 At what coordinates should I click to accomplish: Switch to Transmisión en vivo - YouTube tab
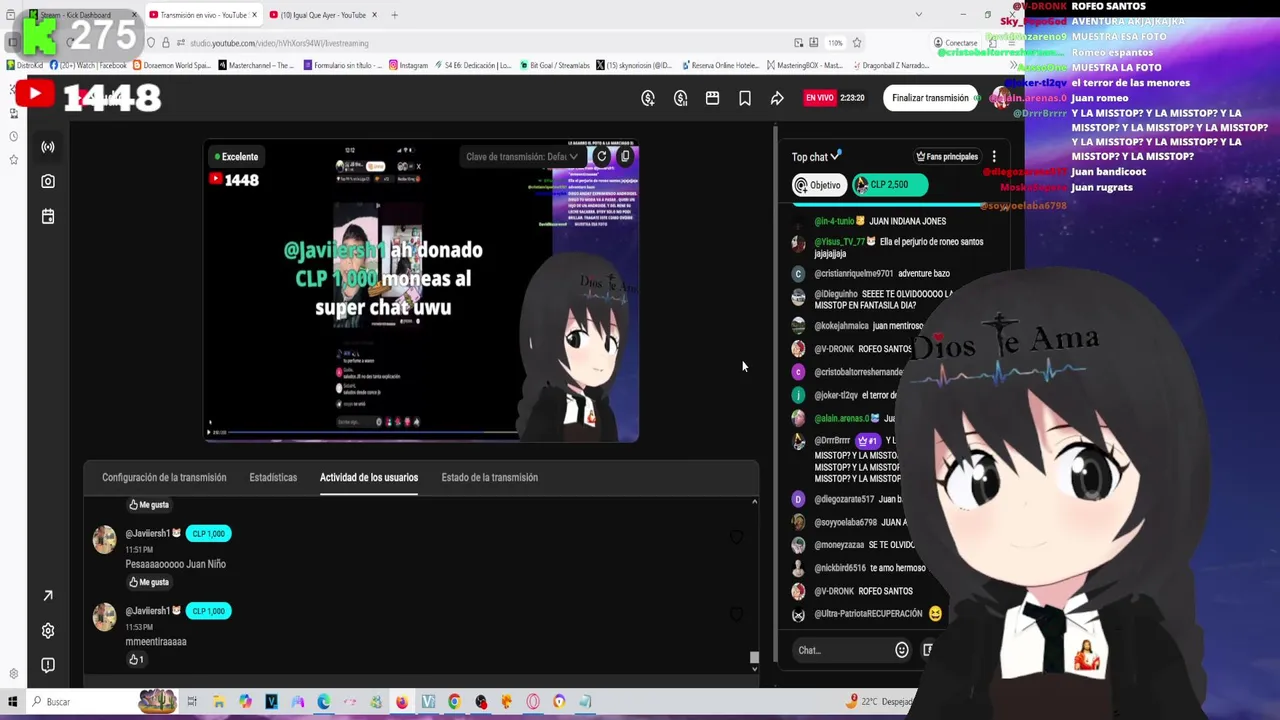click(x=203, y=15)
